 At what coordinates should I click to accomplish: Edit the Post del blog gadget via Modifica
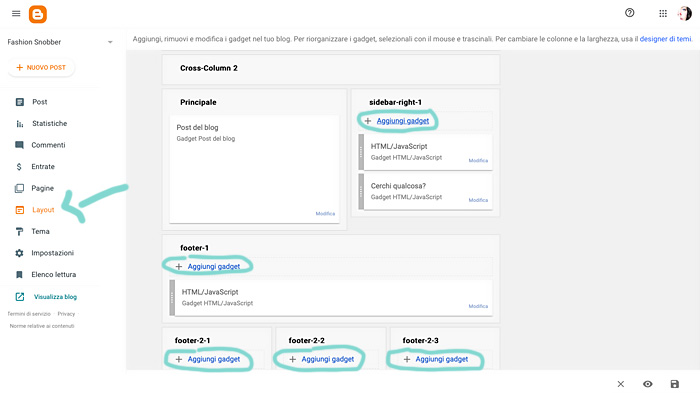click(x=325, y=213)
